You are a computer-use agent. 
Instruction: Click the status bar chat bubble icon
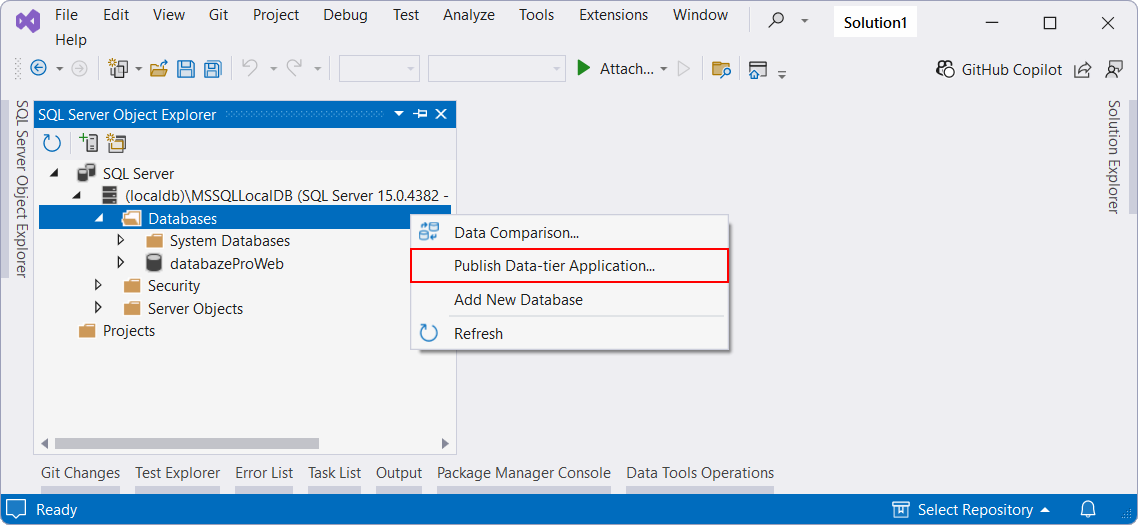click(x=16, y=509)
